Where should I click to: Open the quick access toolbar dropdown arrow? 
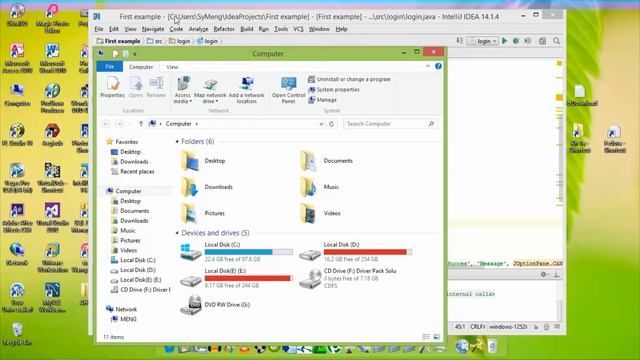click(x=135, y=53)
